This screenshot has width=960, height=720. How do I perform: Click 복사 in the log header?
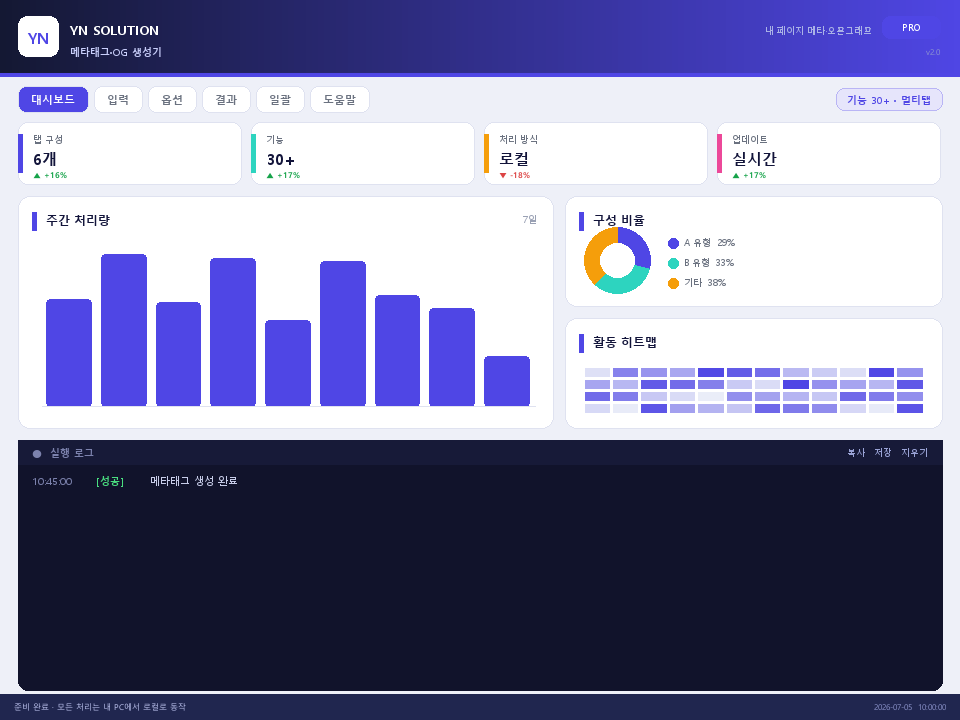pos(856,452)
